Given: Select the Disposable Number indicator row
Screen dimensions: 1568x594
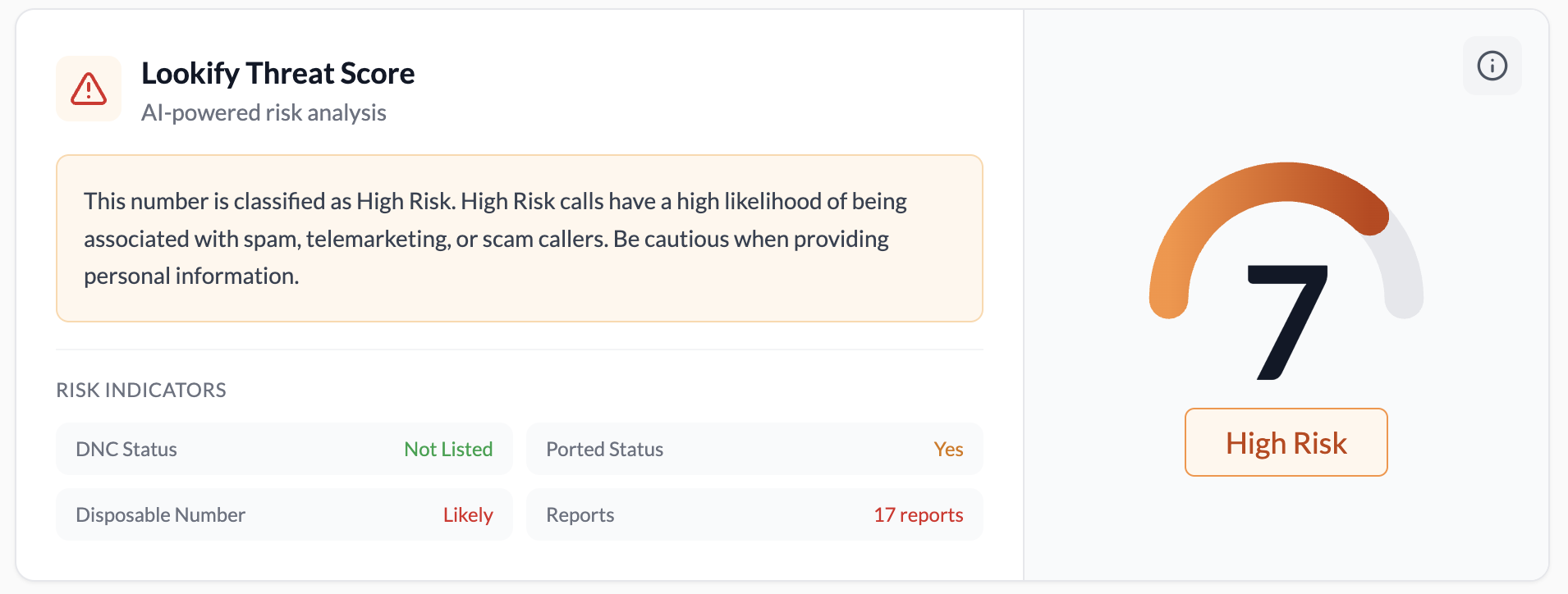Looking at the screenshot, I should 284,514.
